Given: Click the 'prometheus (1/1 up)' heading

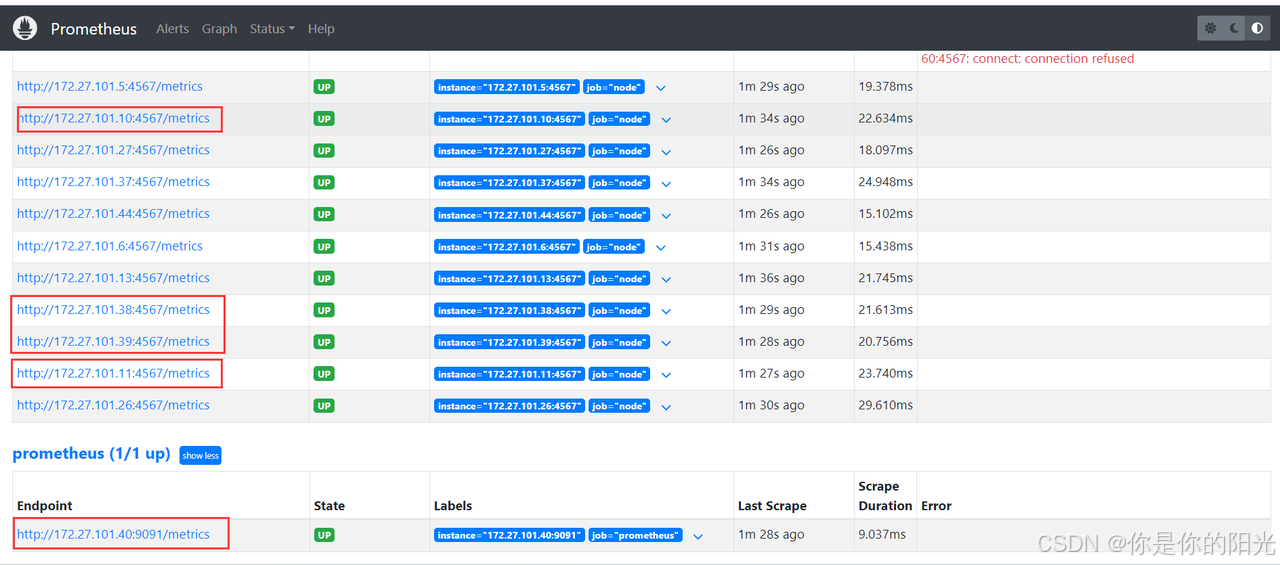Looking at the screenshot, I should (91, 453).
